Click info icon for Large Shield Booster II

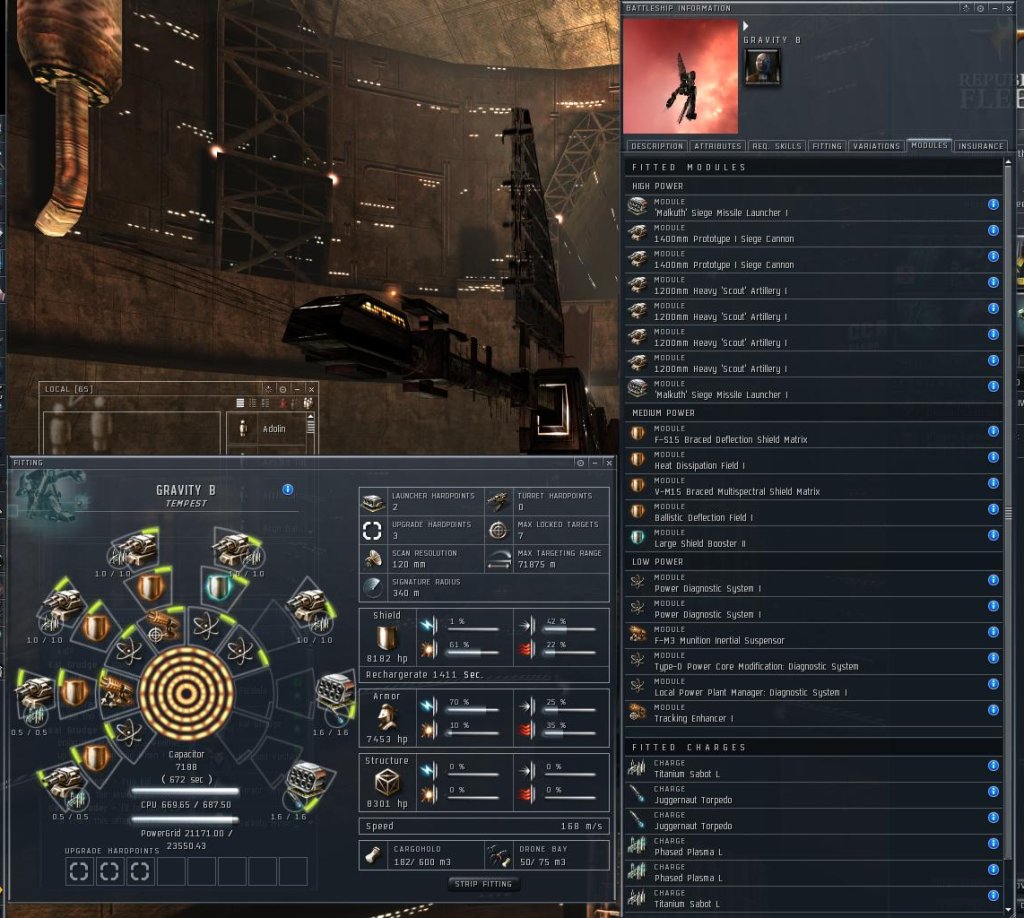click(x=993, y=535)
